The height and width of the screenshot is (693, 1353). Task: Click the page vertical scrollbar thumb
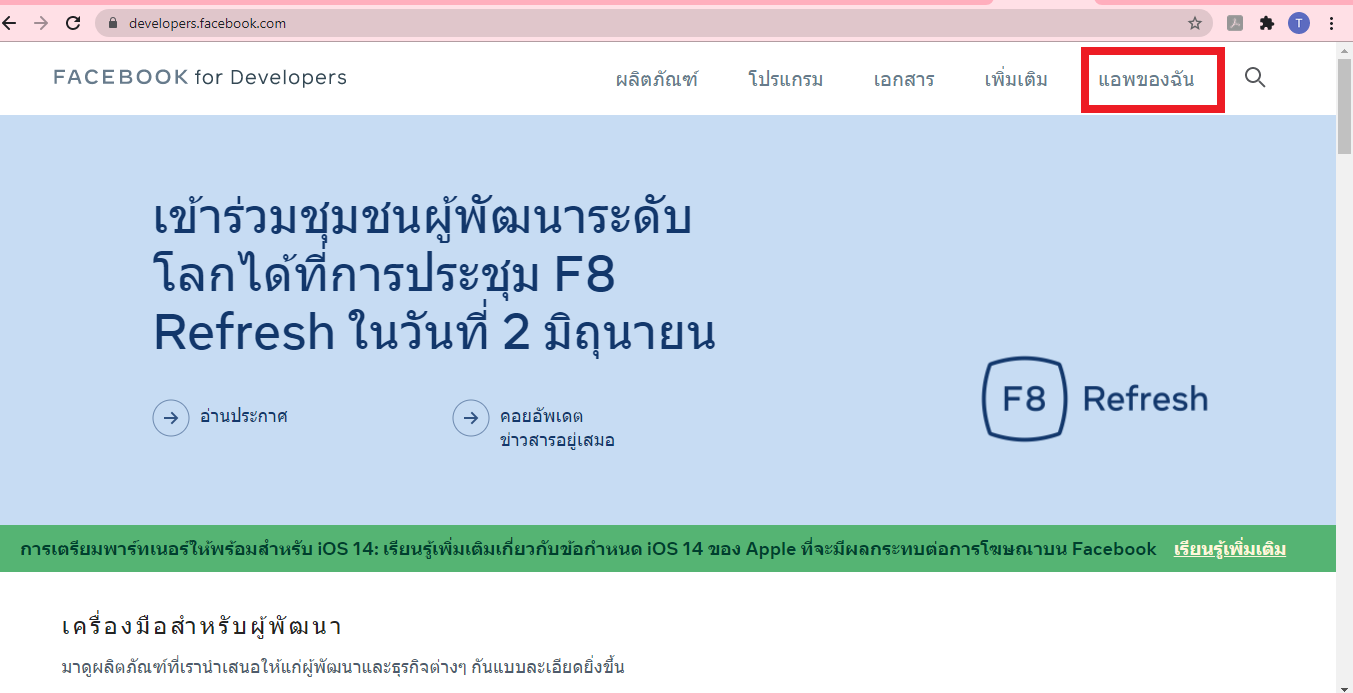(1344, 104)
